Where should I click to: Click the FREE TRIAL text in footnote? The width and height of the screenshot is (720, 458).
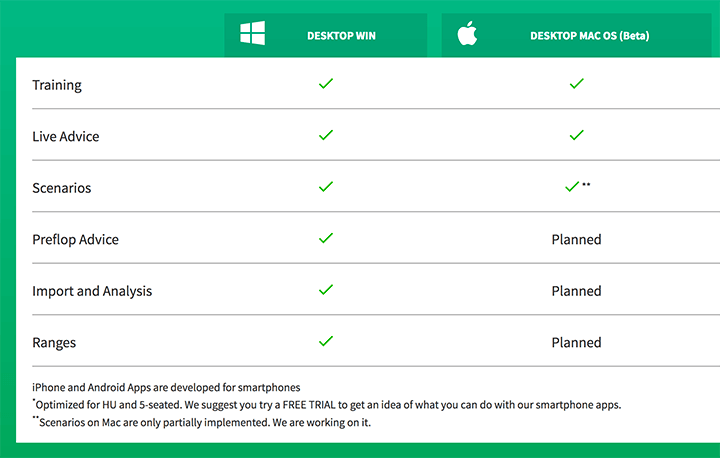[309, 405]
